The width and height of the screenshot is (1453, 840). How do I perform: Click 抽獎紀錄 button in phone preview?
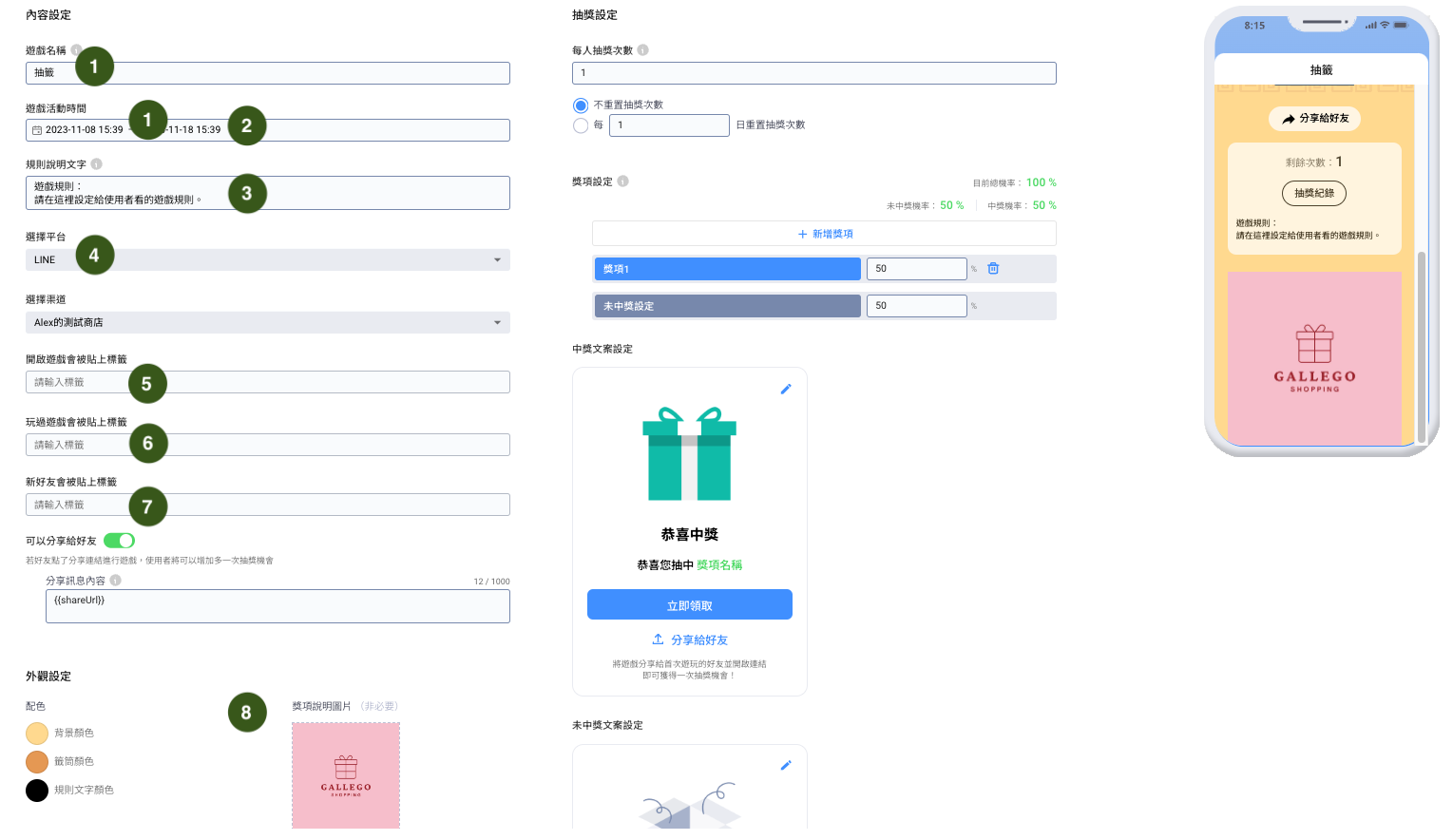click(x=1313, y=193)
